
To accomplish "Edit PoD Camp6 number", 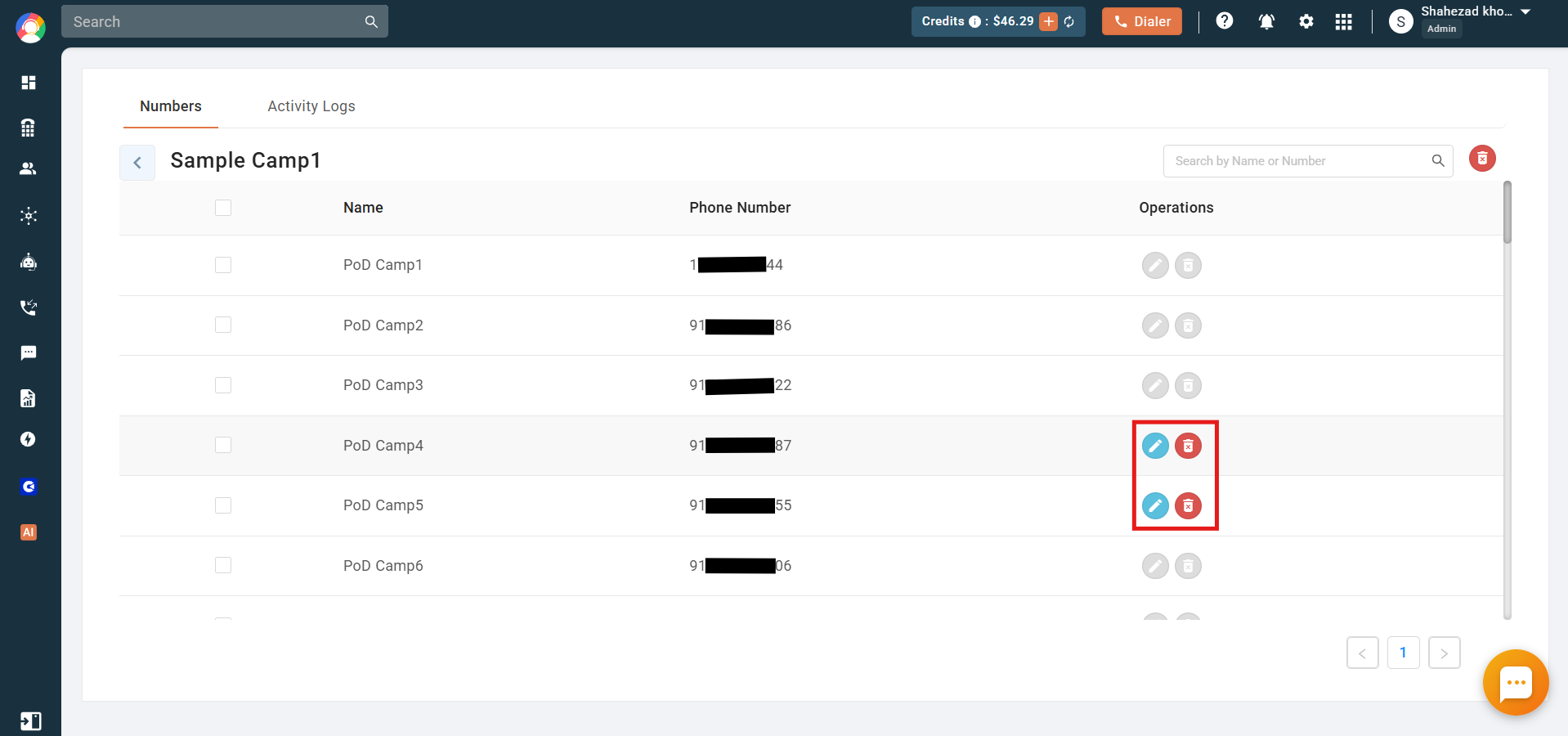I will [x=1155, y=566].
